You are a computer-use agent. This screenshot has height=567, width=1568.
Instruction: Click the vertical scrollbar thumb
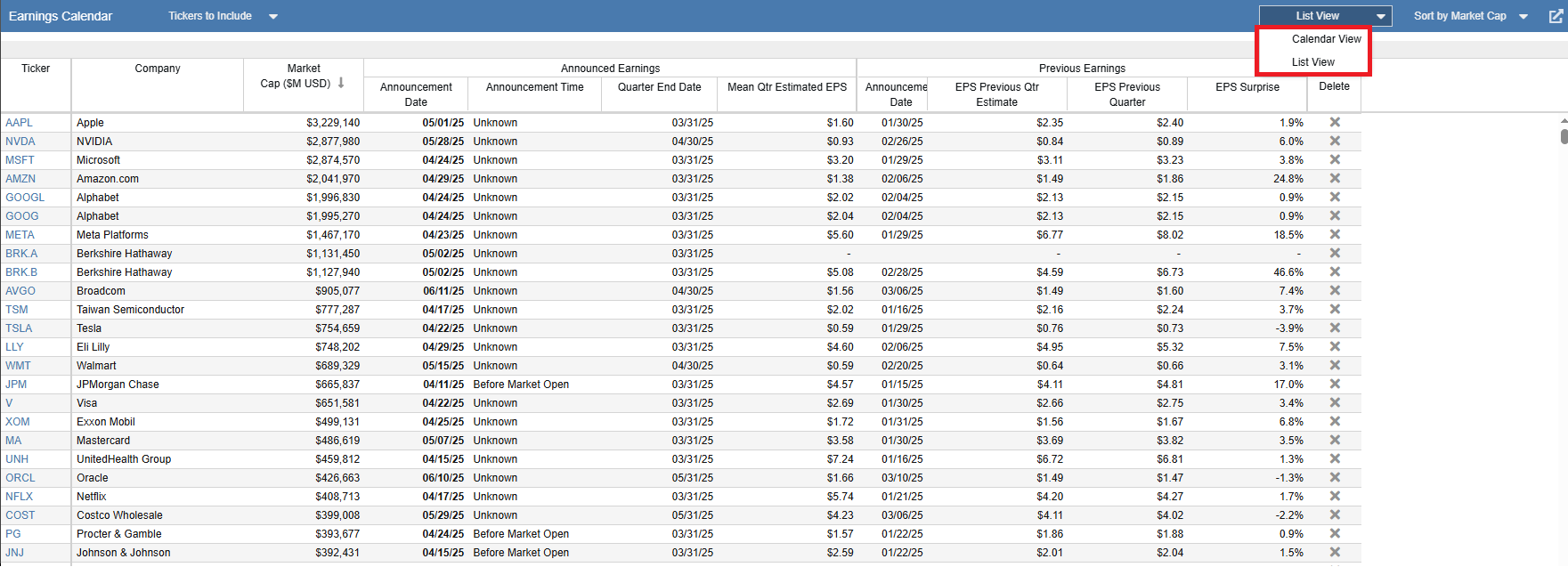point(1564,136)
